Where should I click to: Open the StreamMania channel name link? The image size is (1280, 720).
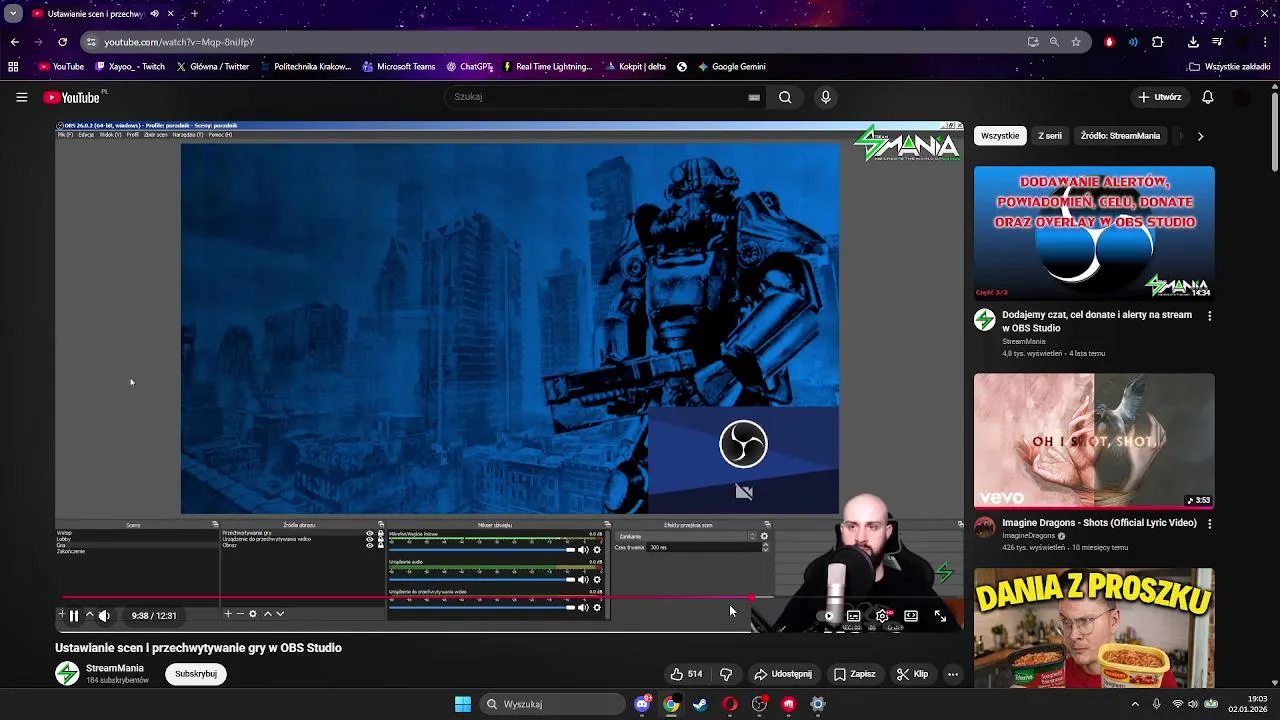coord(115,668)
